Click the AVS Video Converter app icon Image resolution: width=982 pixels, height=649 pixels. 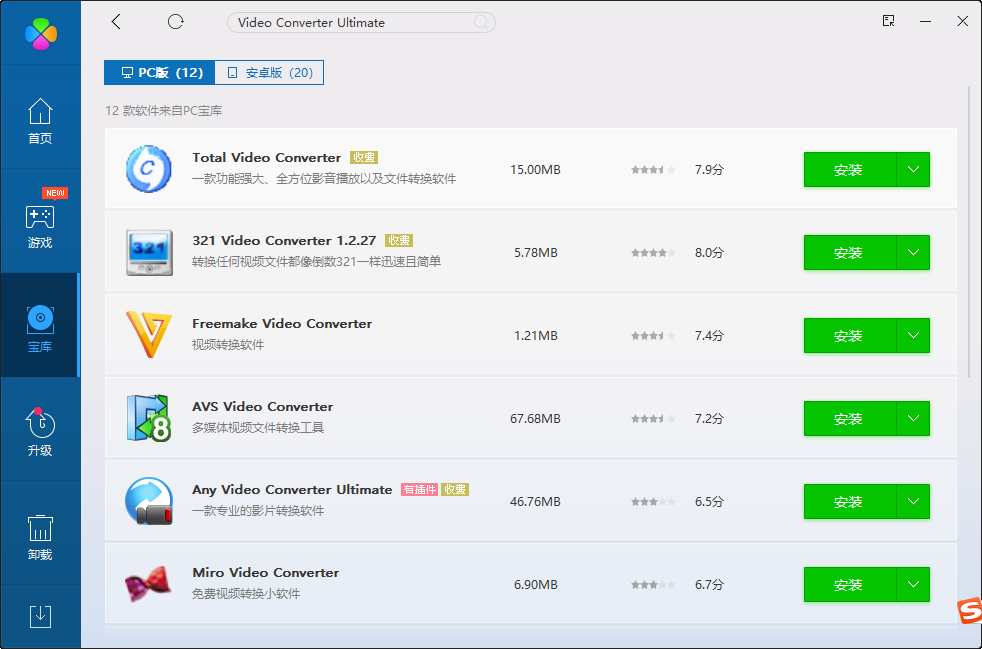click(148, 418)
